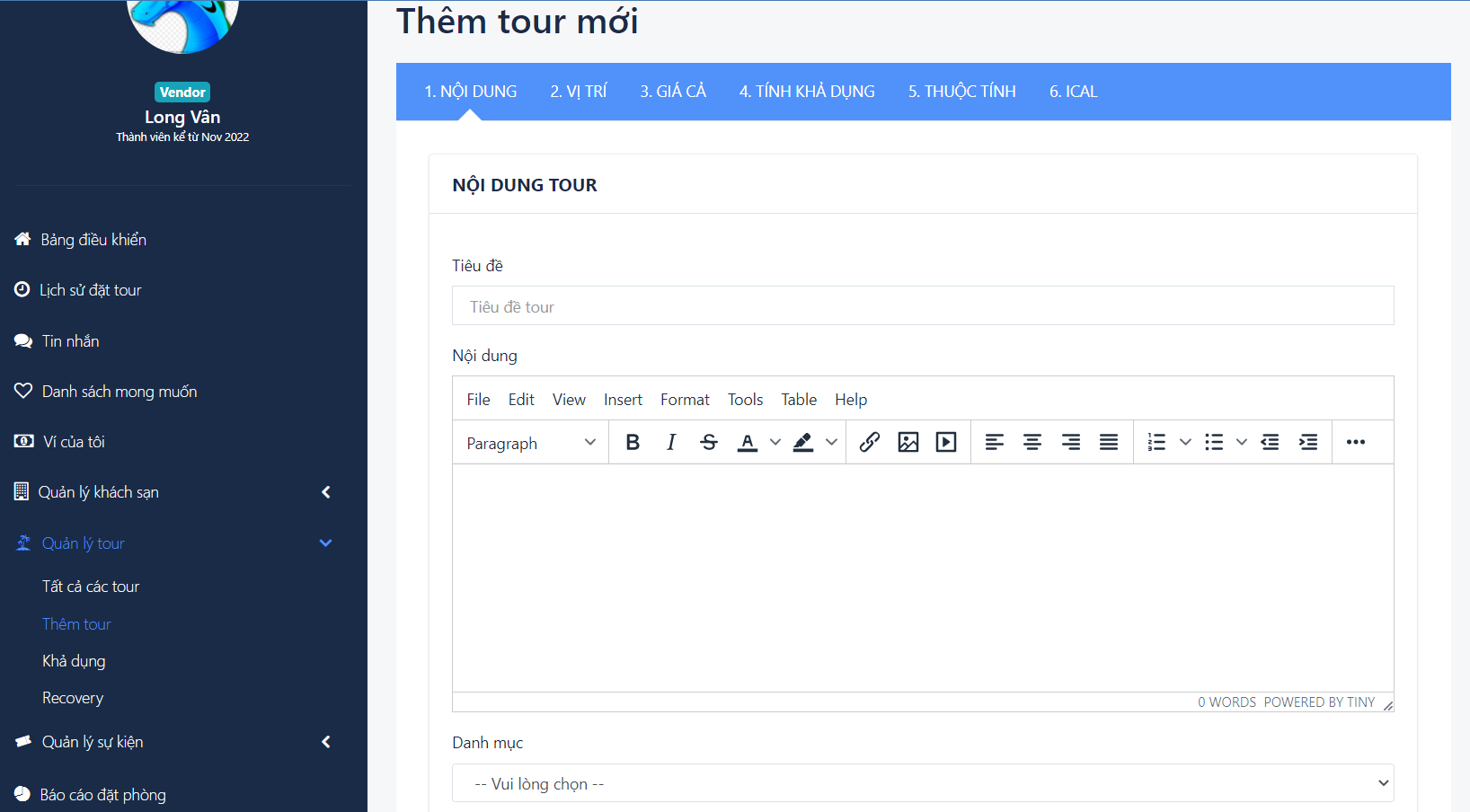1470x812 pixels.
Task: Decrease indent of paragraph
Action: [x=1270, y=442]
